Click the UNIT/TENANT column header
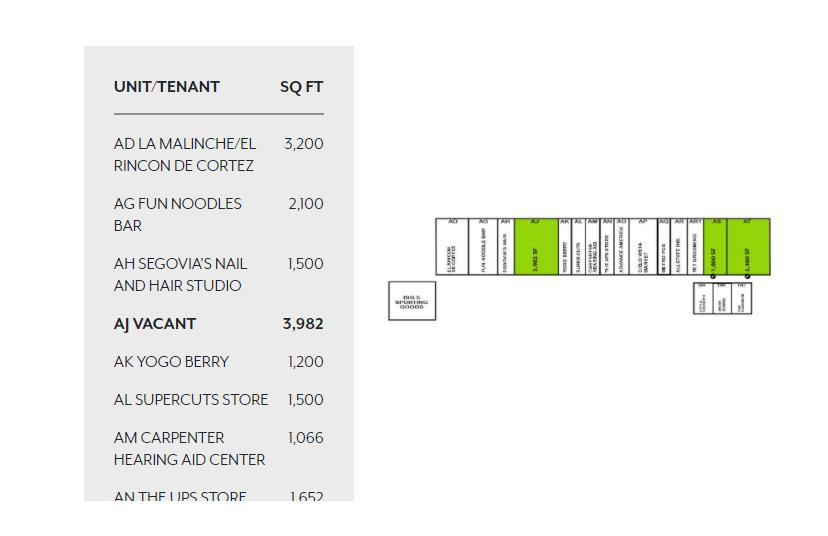This screenshot has height=536, width=828. click(167, 87)
